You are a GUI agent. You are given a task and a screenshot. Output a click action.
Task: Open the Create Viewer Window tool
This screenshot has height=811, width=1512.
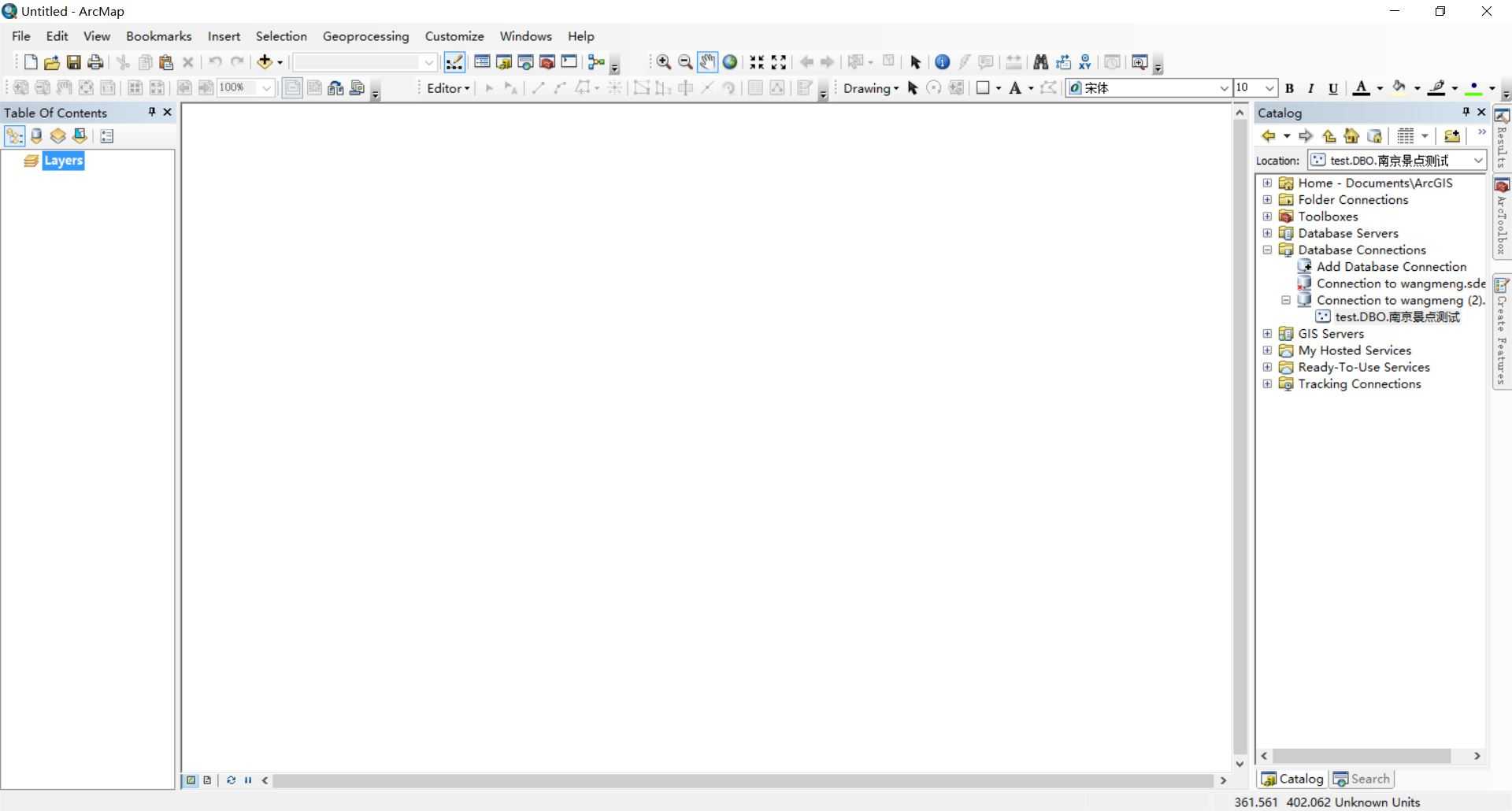pos(1139,62)
